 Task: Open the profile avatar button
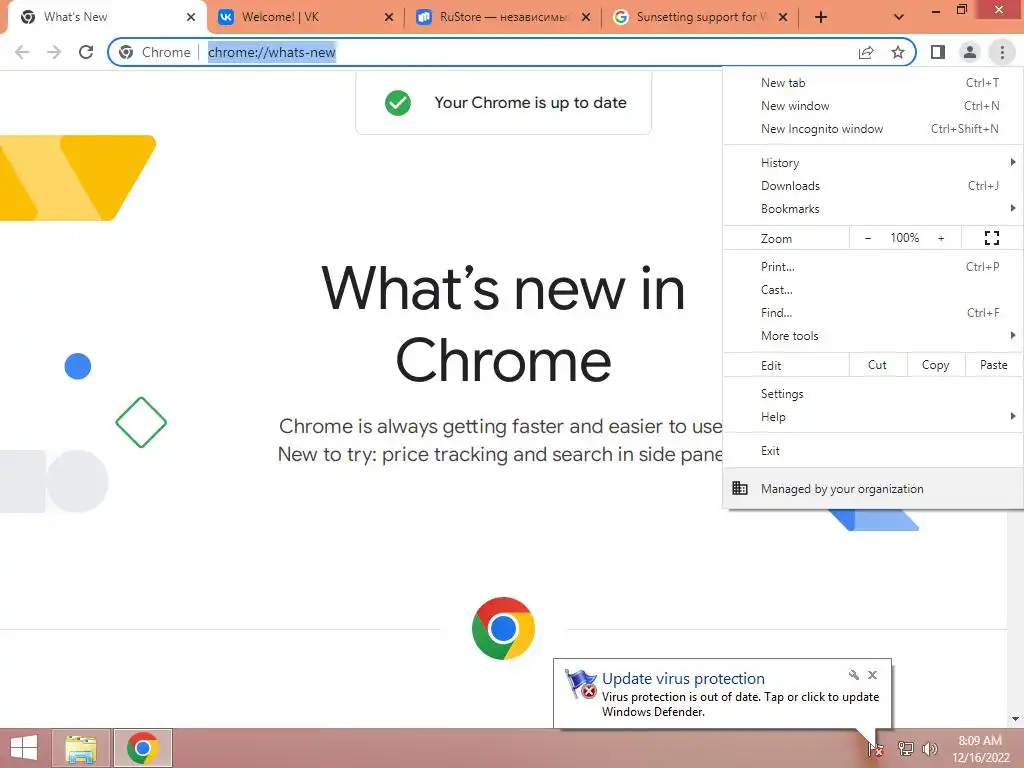970,52
